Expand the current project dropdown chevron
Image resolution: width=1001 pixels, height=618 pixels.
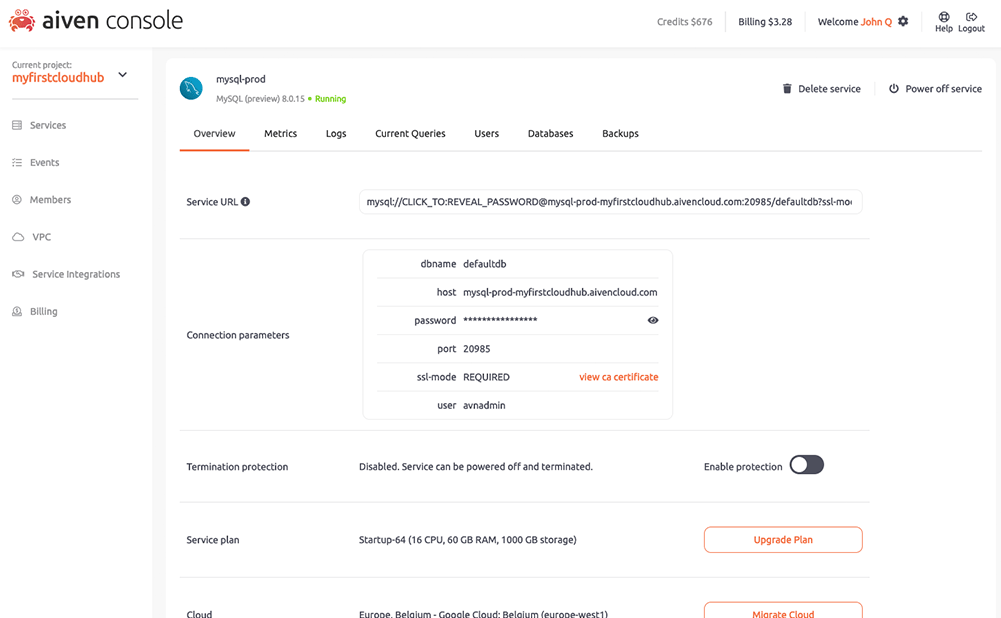(x=123, y=75)
